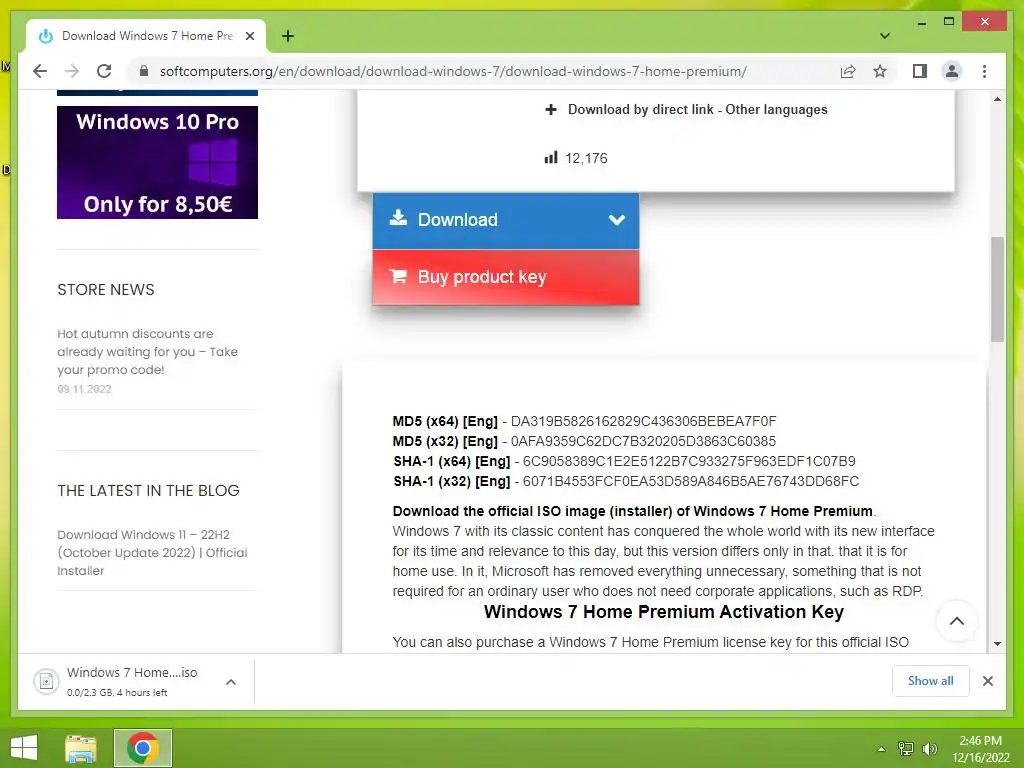Click the scroll-to-top arrow button
Screen dimensions: 1024x768
coord(956,621)
